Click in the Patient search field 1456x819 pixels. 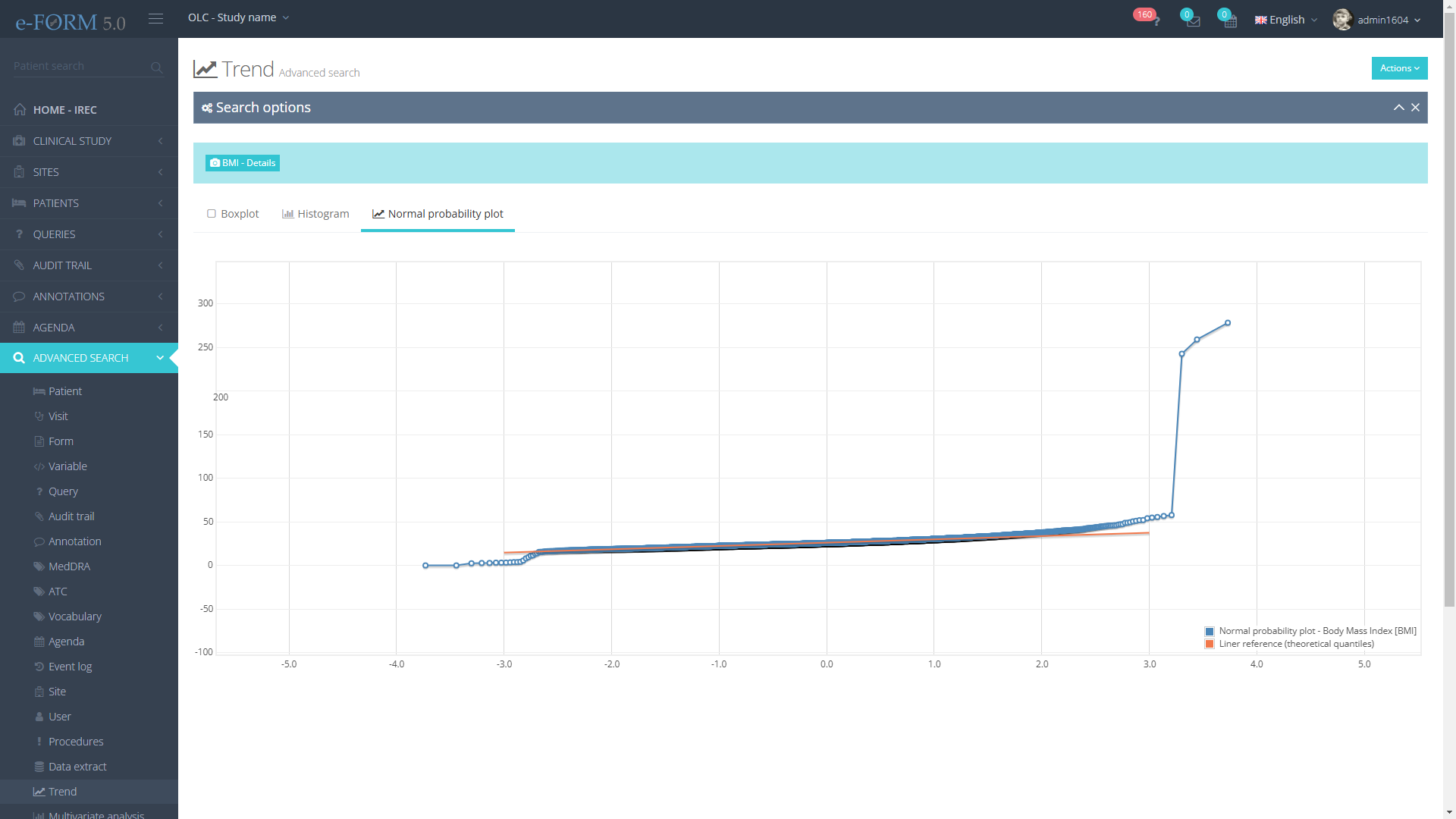point(80,67)
